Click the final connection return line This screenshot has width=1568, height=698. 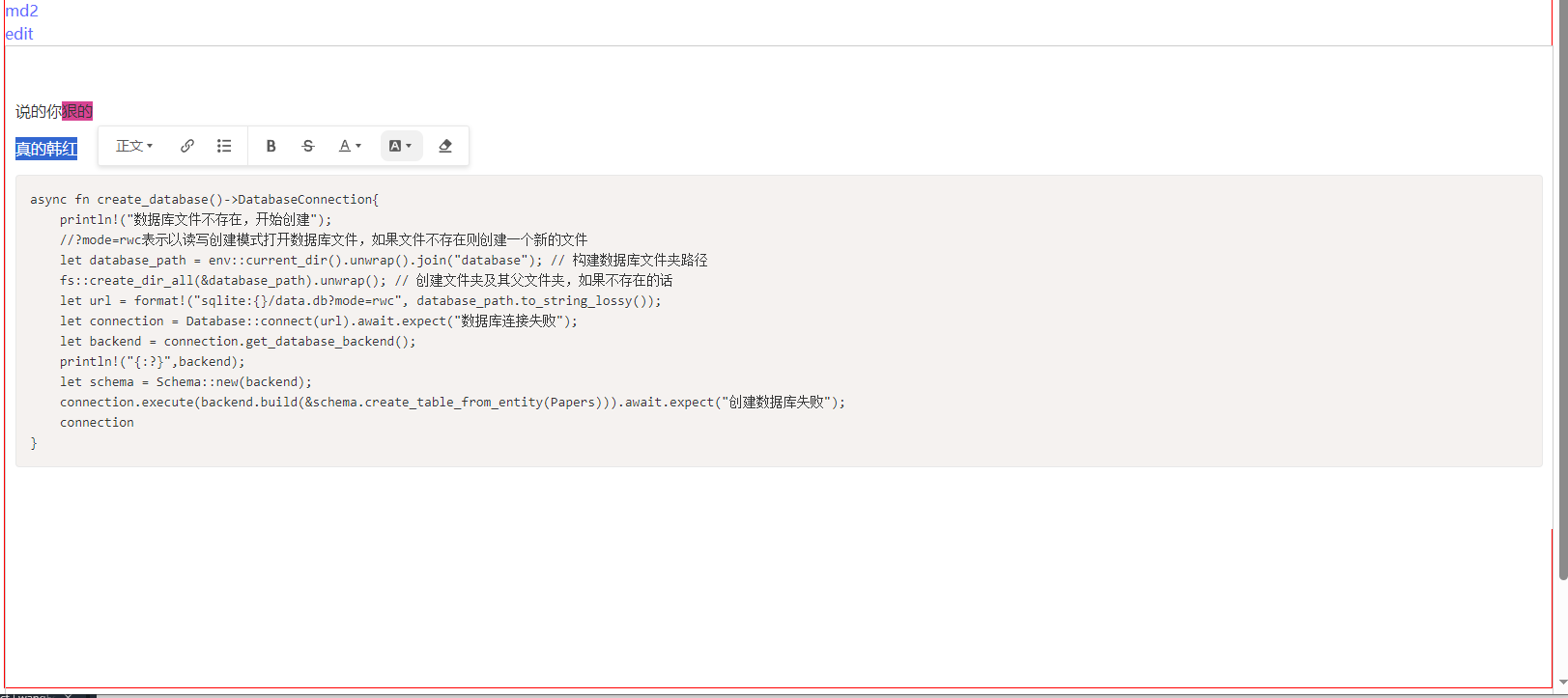tap(97, 422)
